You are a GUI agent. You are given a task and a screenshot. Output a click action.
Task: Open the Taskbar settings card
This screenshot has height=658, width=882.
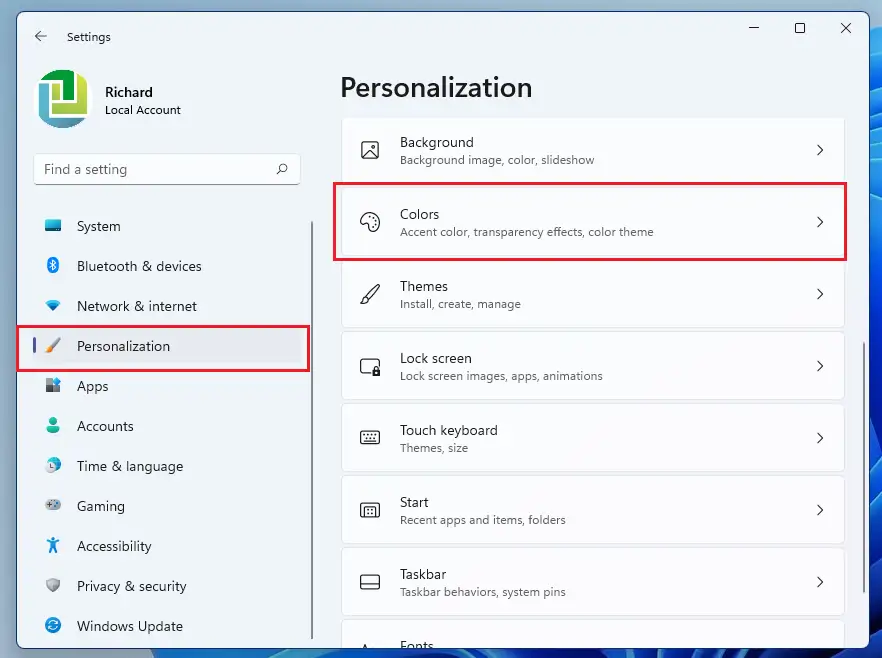(593, 582)
